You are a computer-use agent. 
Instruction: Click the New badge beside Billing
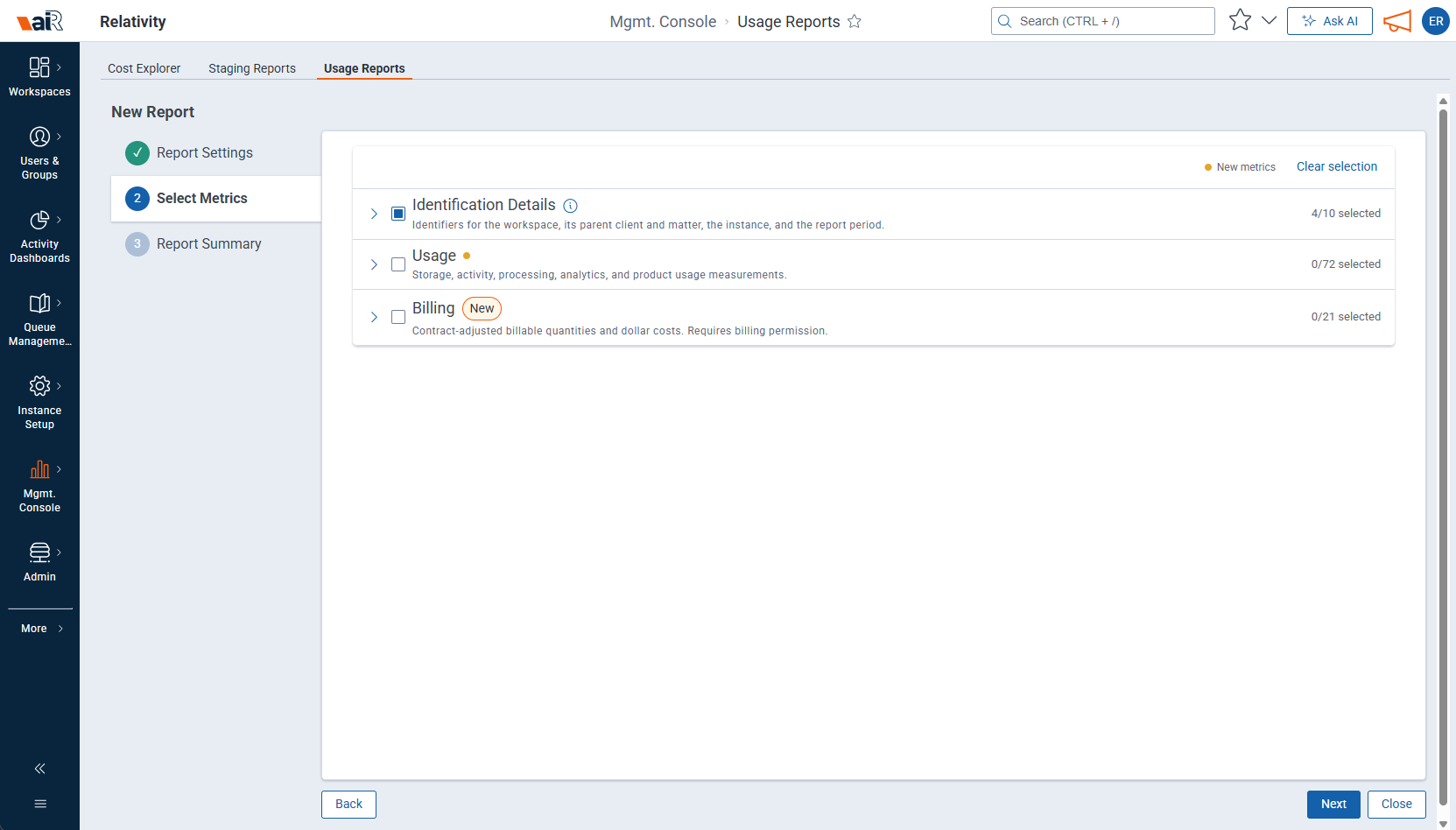pos(482,308)
